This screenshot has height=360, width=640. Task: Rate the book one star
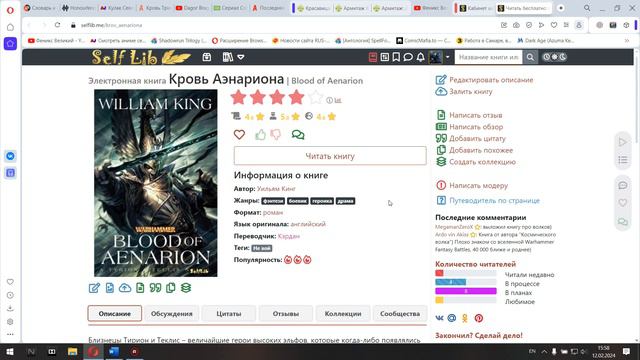[x=238, y=98]
